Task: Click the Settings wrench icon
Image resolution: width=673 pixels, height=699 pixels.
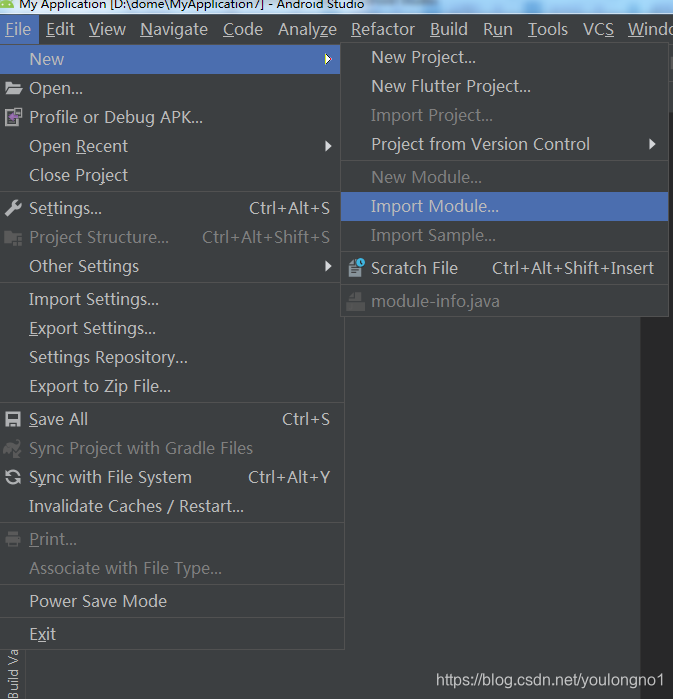Action: tap(13, 208)
